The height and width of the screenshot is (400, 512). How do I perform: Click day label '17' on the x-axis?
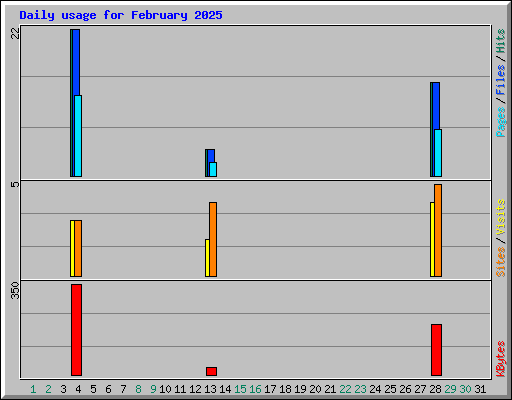pos(270,389)
